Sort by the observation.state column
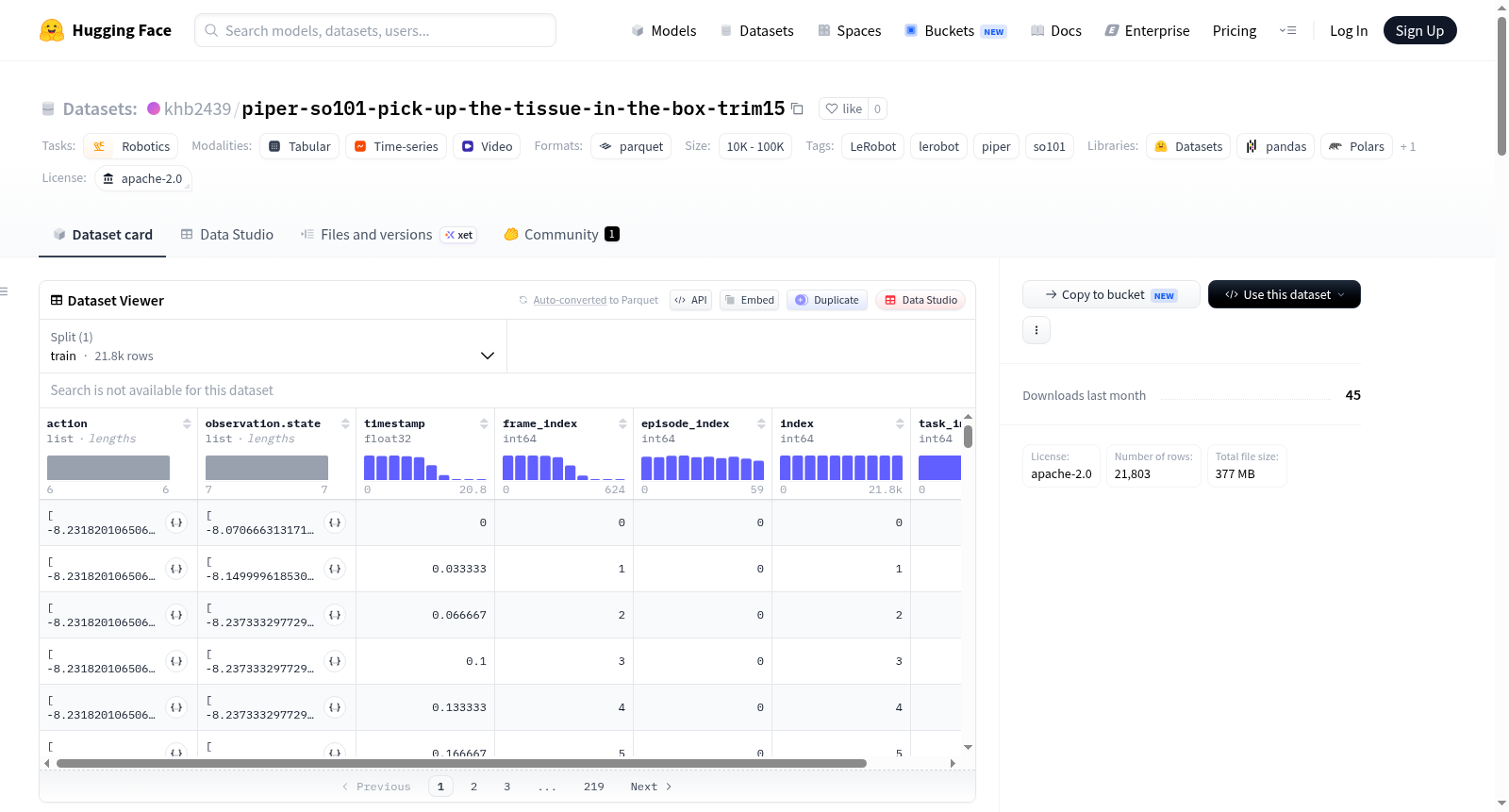 (x=345, y=423)
